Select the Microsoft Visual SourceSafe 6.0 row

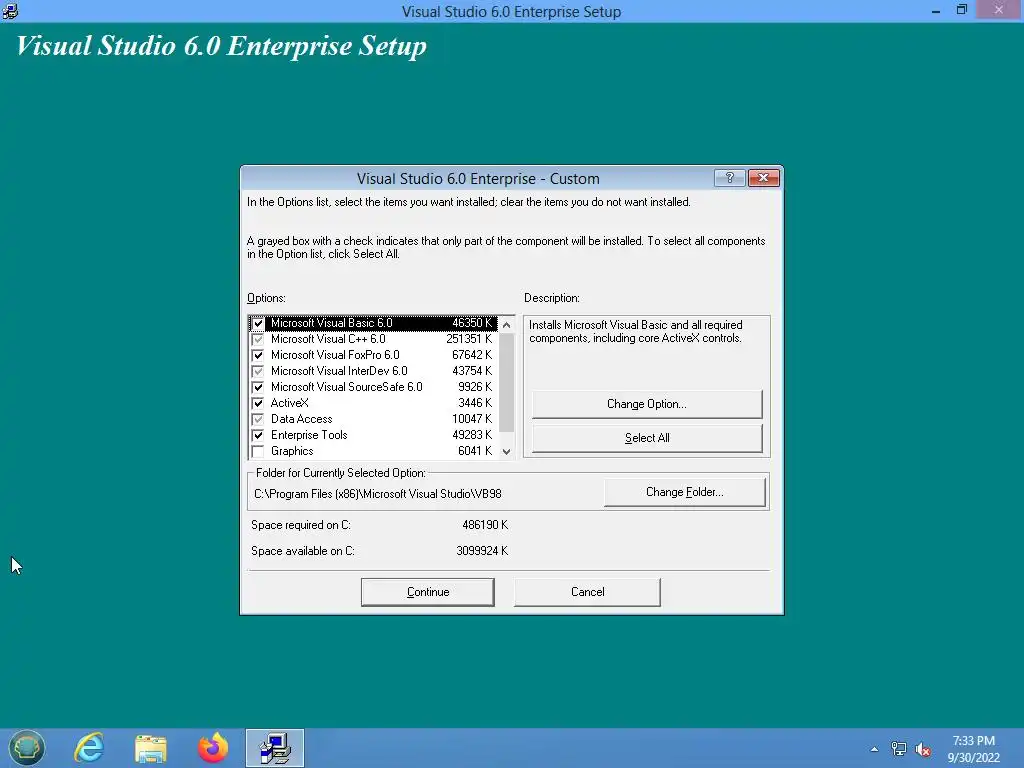click(373, 387)
